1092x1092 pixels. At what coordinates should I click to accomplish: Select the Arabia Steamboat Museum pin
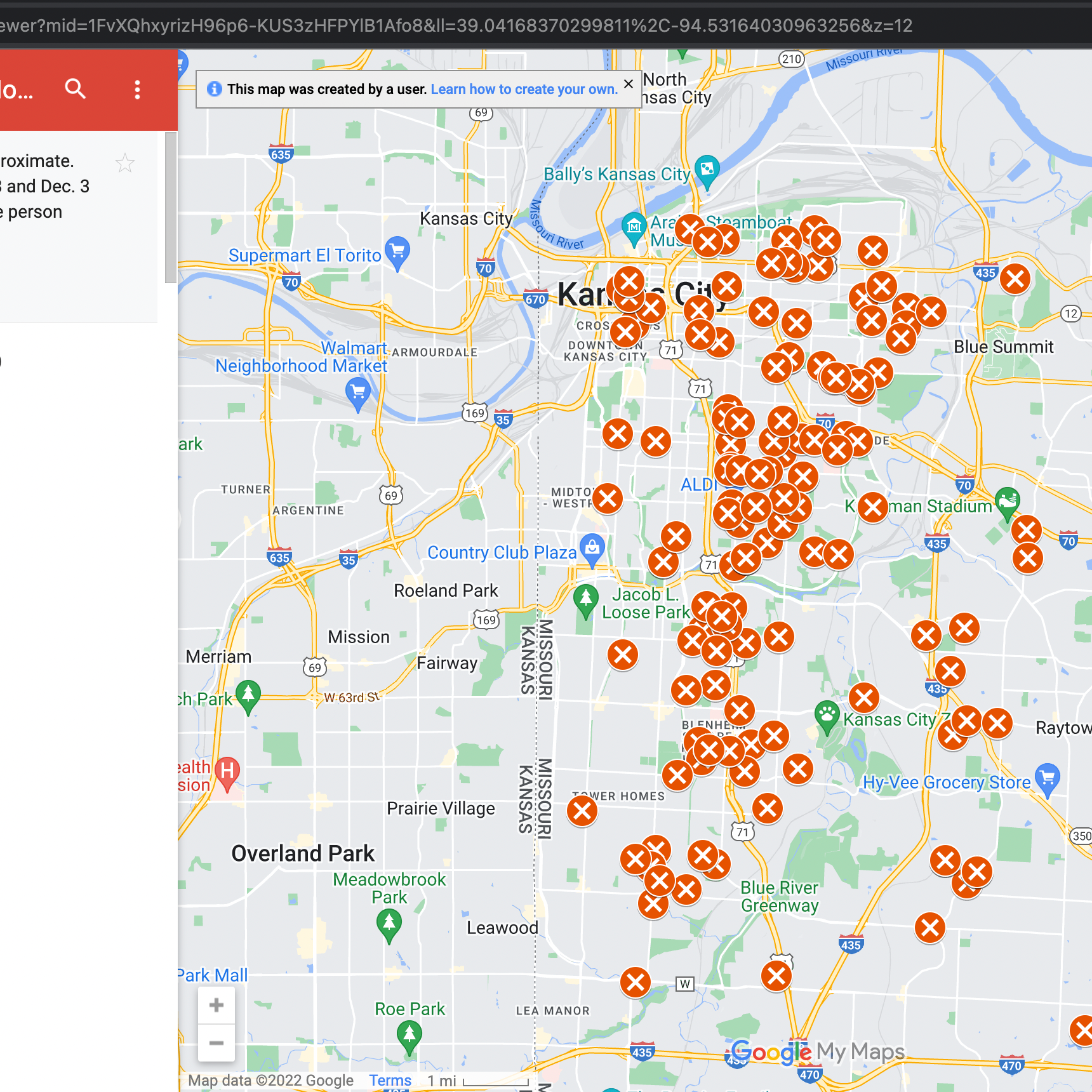[x=634, y=229]
